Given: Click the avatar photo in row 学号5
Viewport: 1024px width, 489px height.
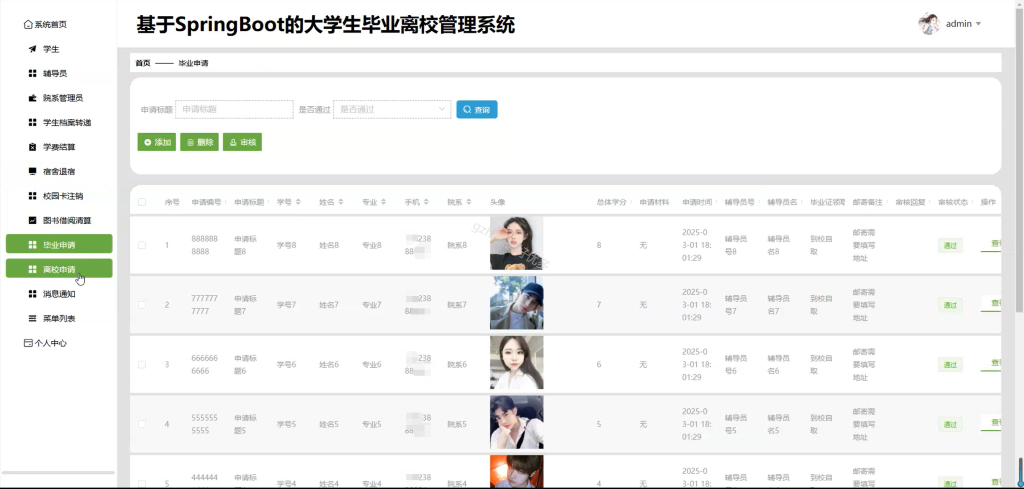Looking at the screenshot, I should (517, 422).
